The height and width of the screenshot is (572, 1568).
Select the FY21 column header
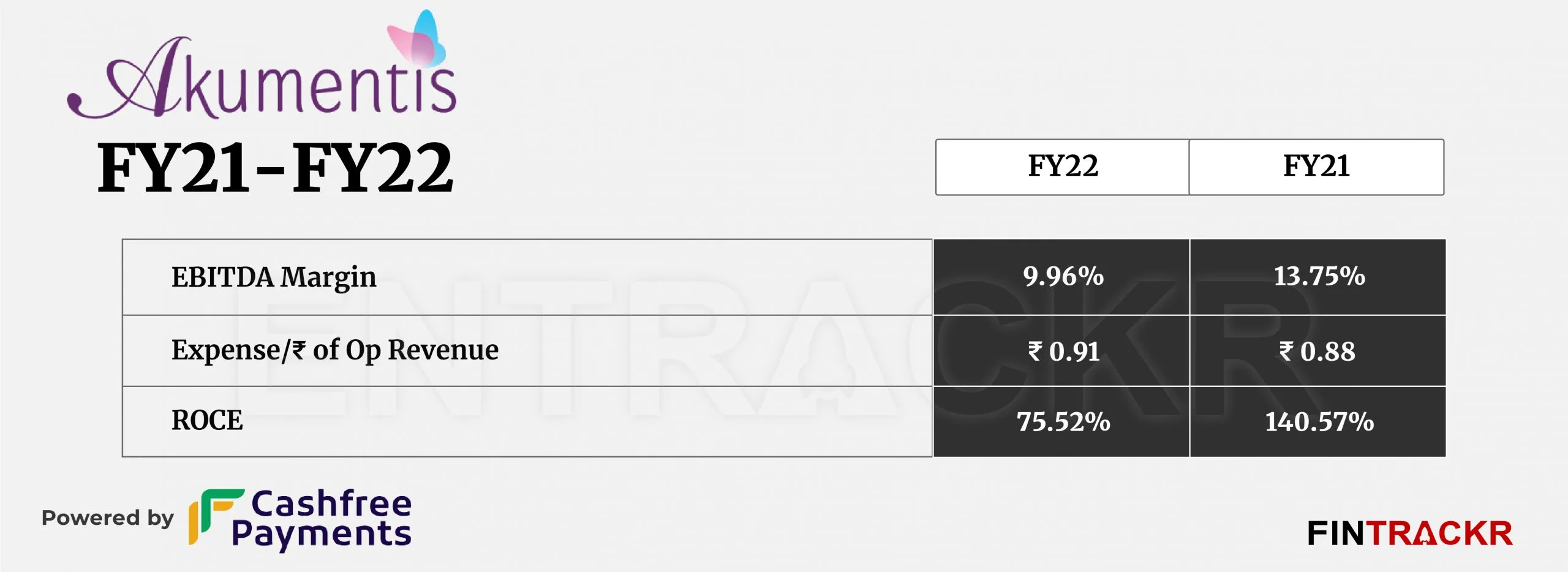click(1317, 167)
